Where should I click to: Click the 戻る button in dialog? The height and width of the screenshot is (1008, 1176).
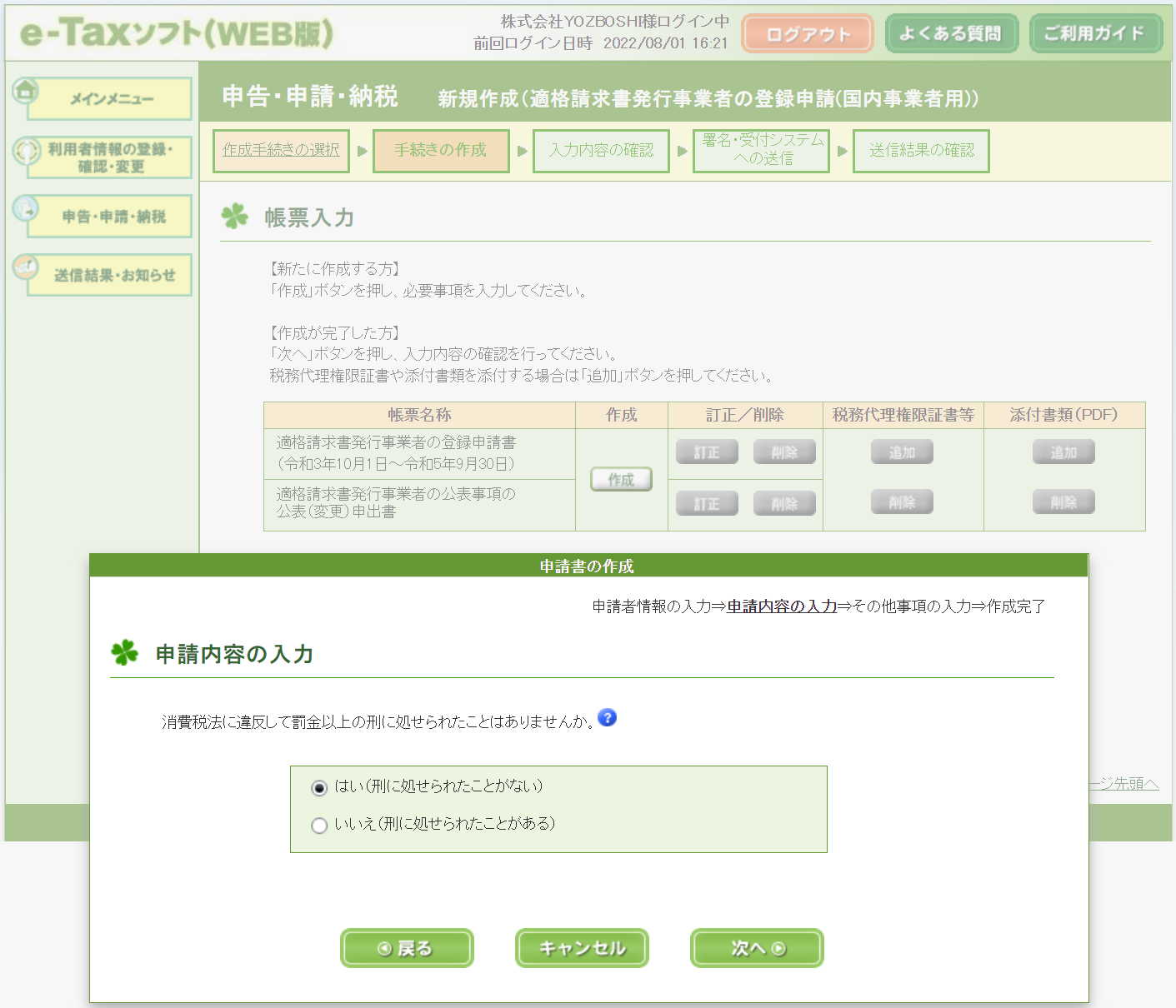[407, 948]
